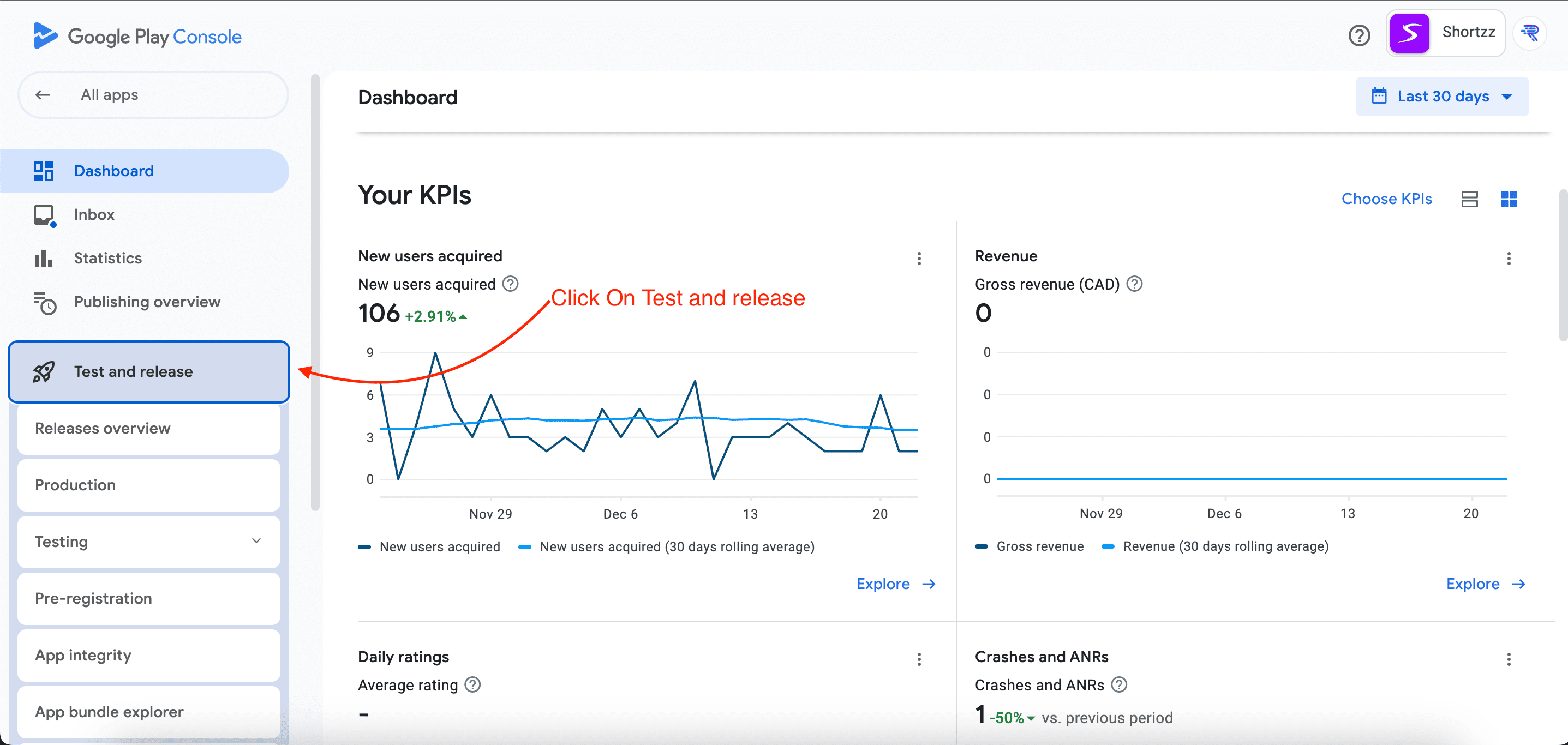Explore New users acquired data
The height and width of the screenshot is (745, 1568).
[894, 584]
